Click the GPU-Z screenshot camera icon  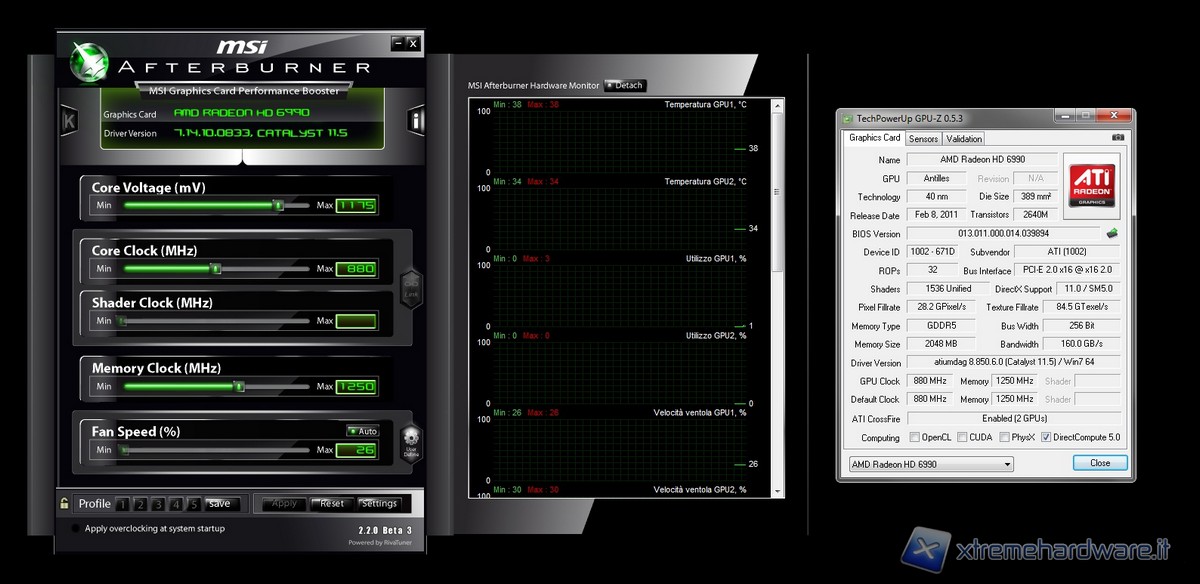coord(1118,137)
